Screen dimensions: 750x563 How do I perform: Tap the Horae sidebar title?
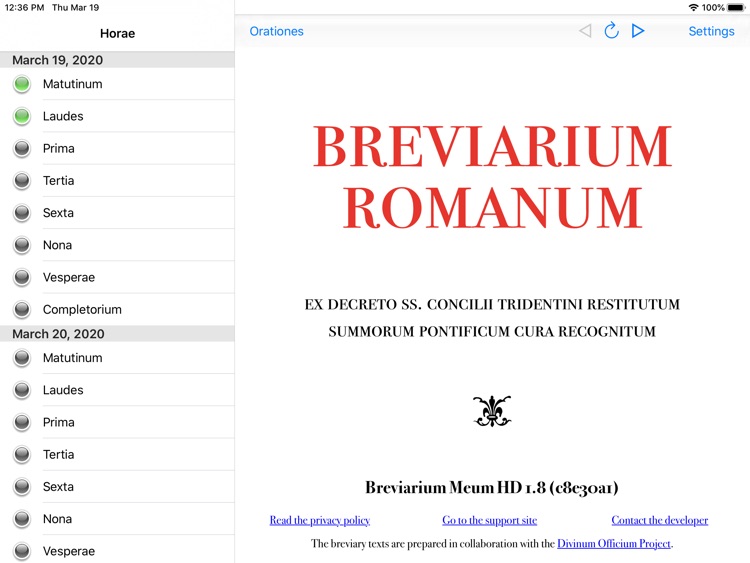(x=117, y=33)
